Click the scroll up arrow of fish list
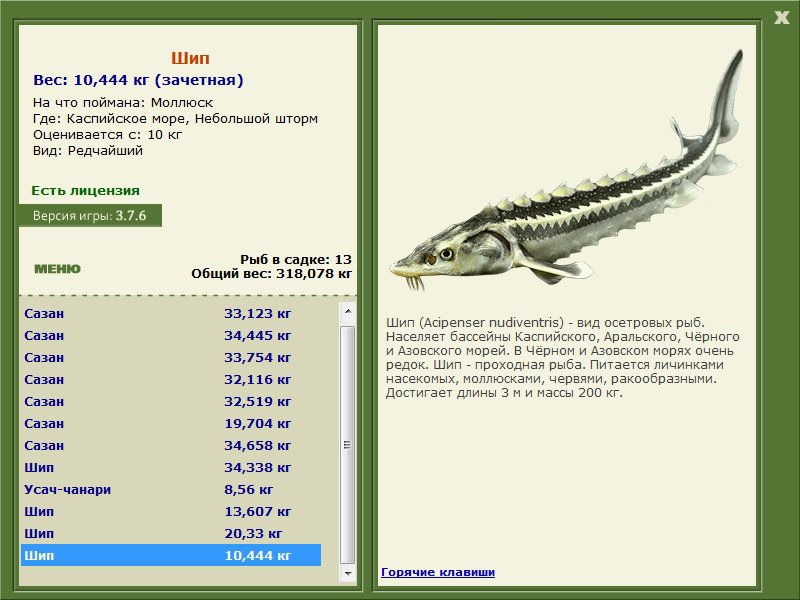 [x=348, y=311]
